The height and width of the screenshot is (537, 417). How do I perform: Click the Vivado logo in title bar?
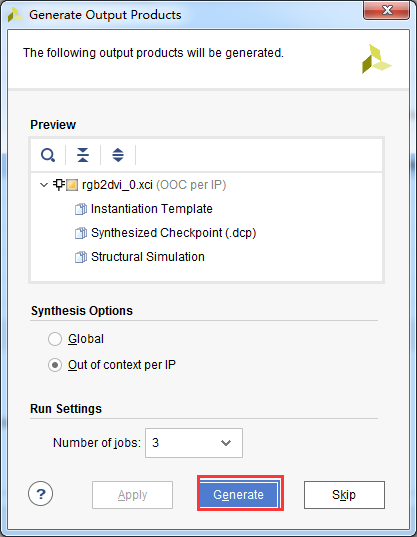(x=15, y=15)
